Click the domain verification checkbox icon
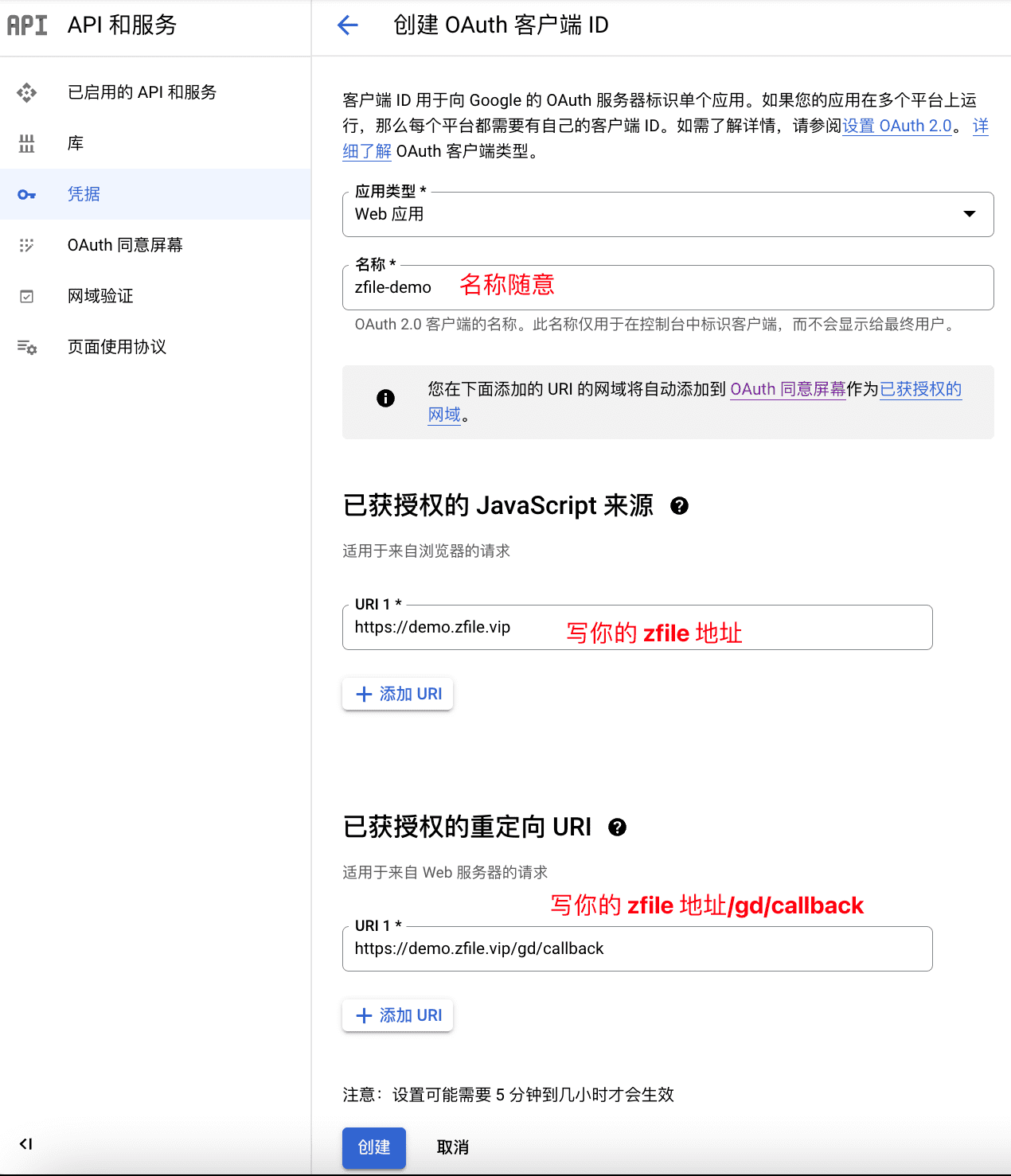 (x=27, y=296)
